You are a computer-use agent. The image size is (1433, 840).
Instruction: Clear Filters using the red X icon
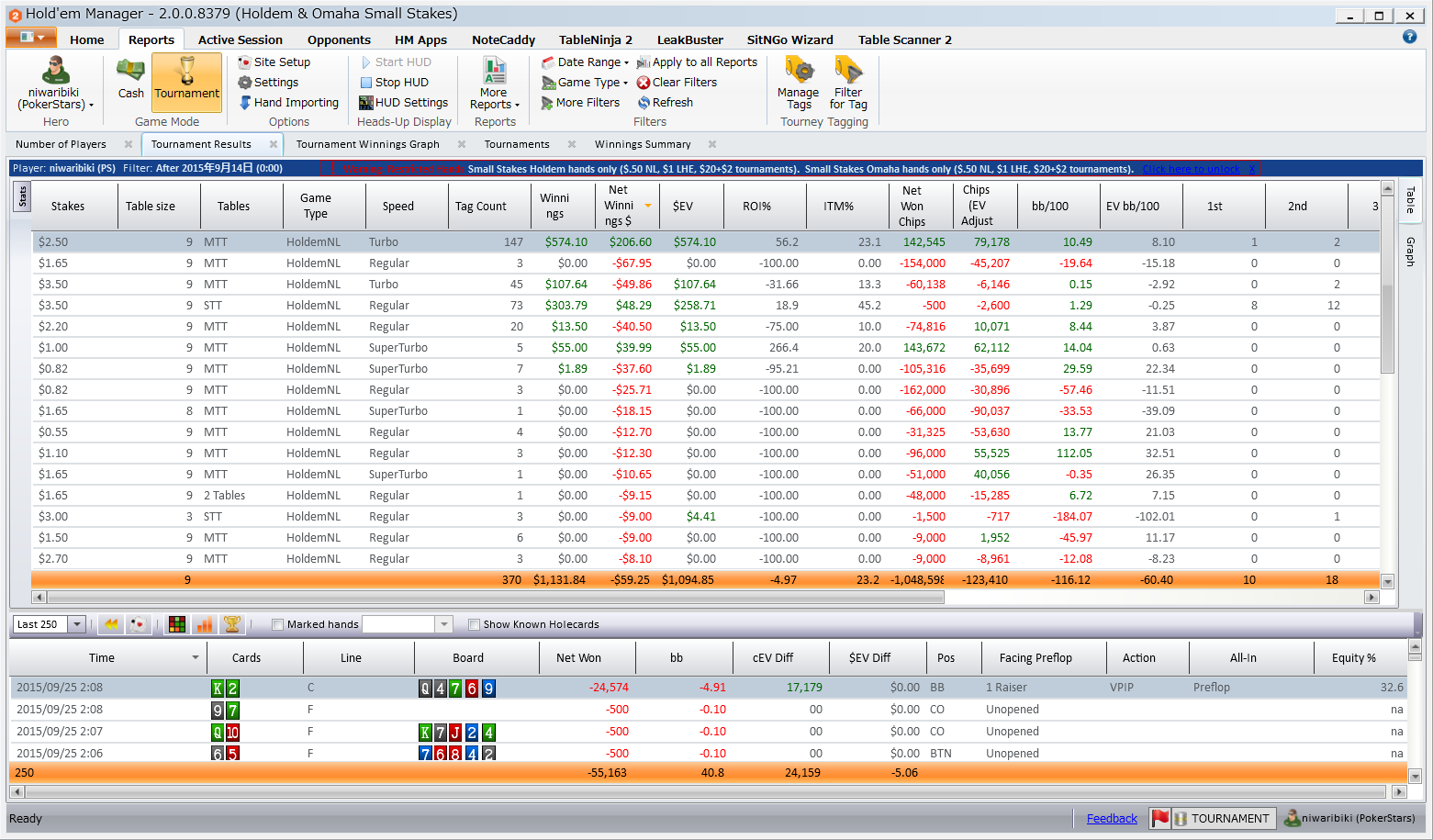tap(644, 83)
